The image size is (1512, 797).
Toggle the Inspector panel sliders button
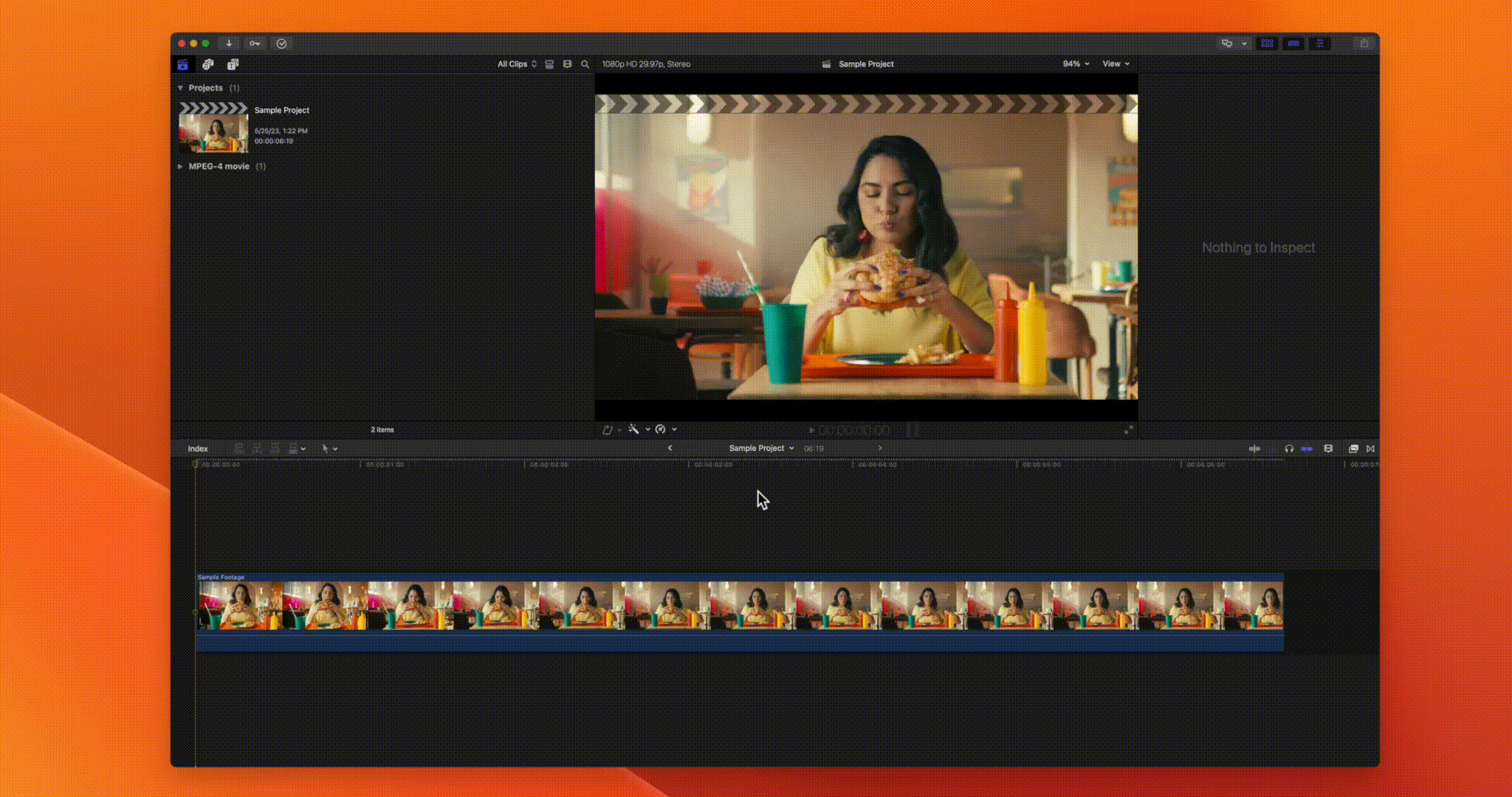[1319, 44]
